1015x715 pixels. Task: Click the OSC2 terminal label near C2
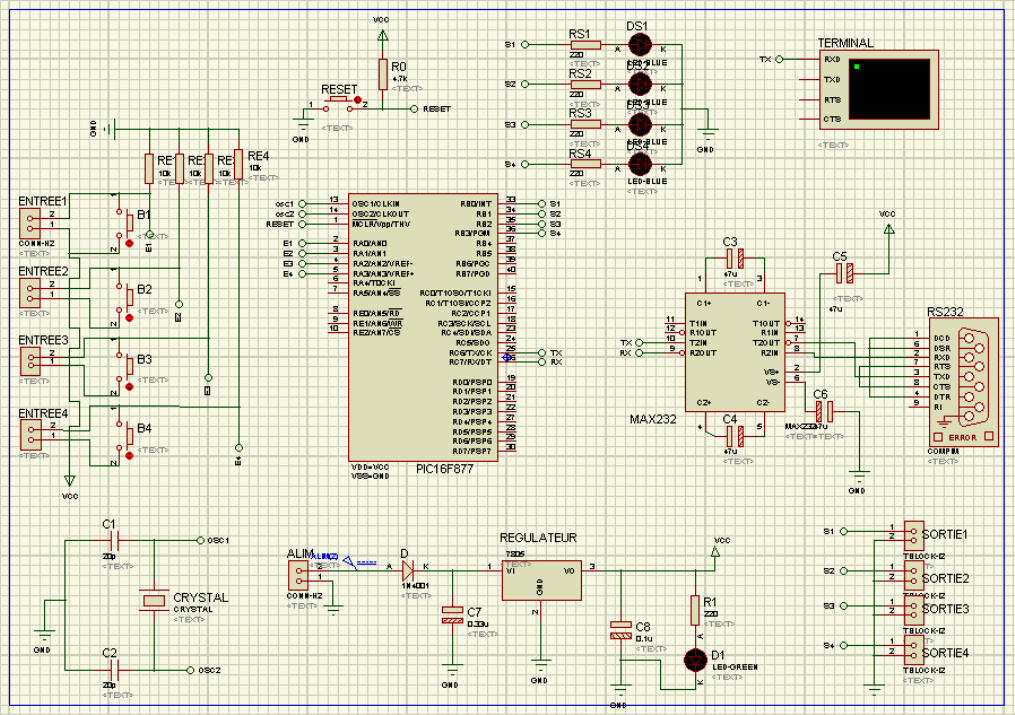coord(210,670)
